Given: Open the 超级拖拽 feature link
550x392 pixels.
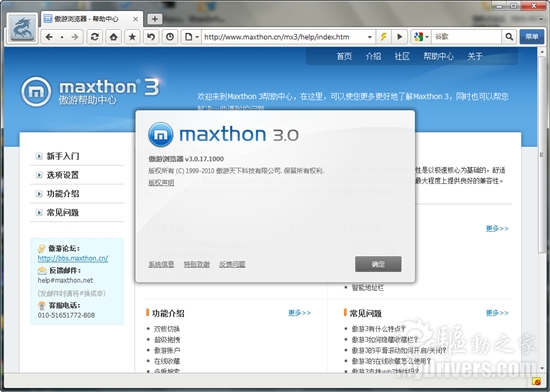Looking at the screenshot, I should coord(167,340).
